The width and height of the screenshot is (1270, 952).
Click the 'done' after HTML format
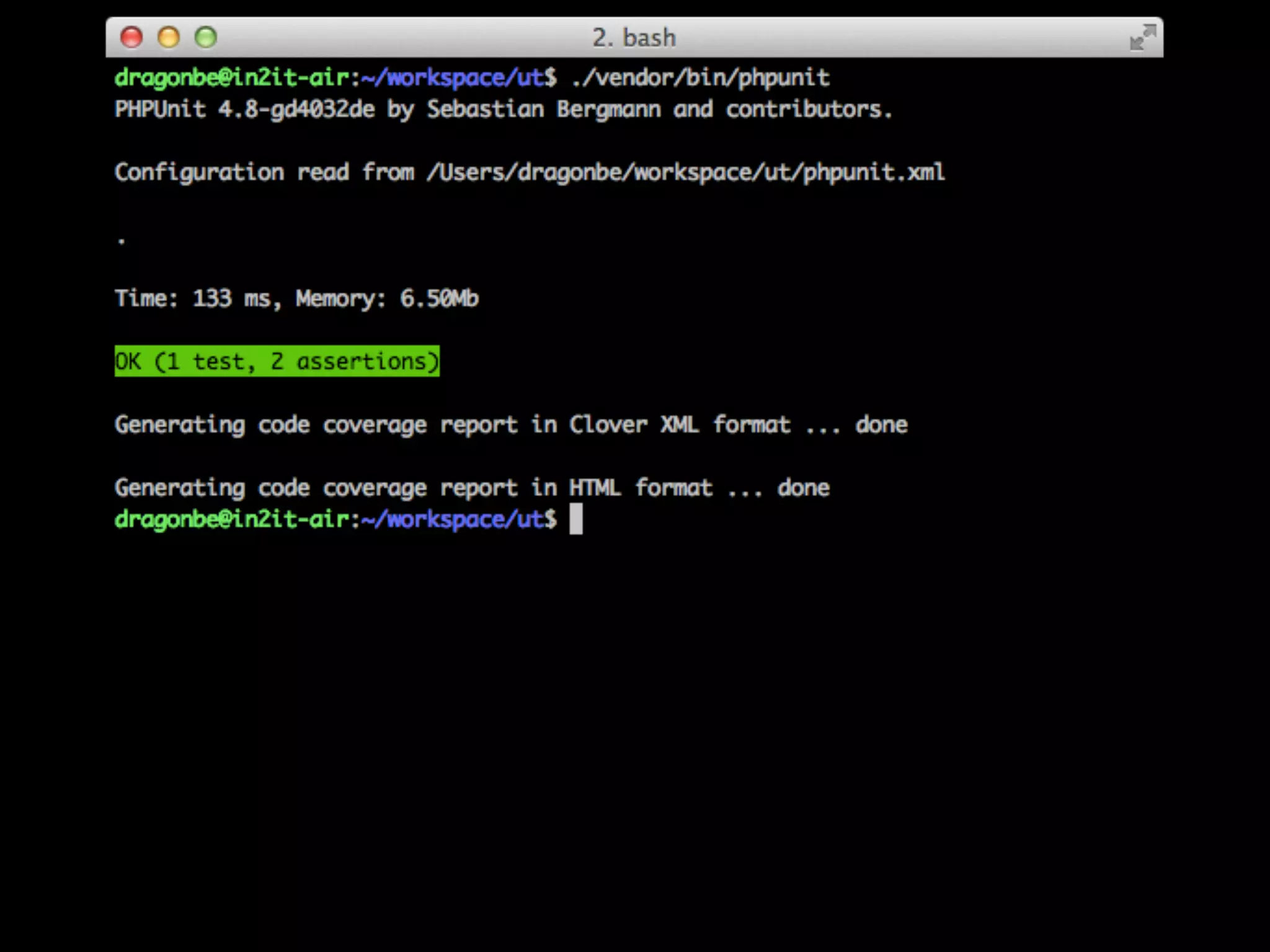pyautogui.click(x=804, y=488)
